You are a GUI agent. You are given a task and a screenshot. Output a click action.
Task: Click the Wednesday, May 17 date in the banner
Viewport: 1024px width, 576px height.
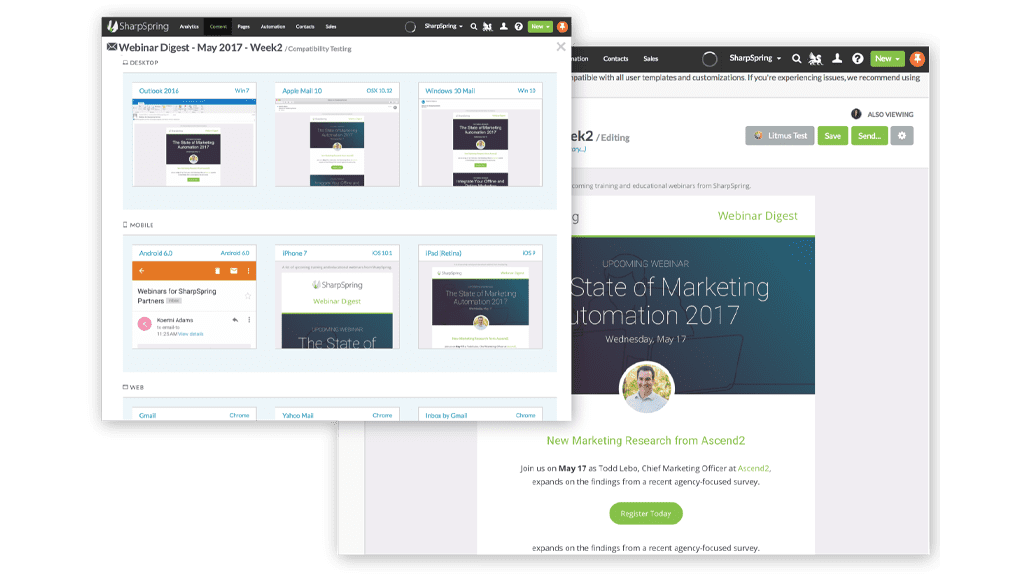[645, 340]
